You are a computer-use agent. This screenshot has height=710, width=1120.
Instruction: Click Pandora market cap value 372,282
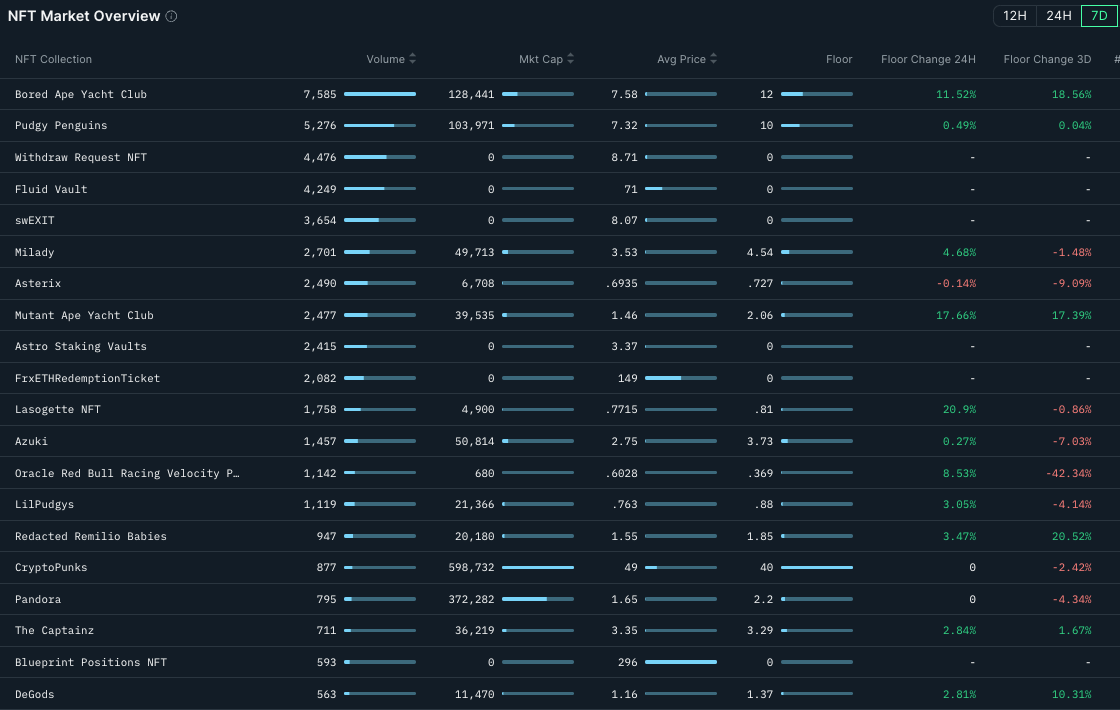coord(471,599)
